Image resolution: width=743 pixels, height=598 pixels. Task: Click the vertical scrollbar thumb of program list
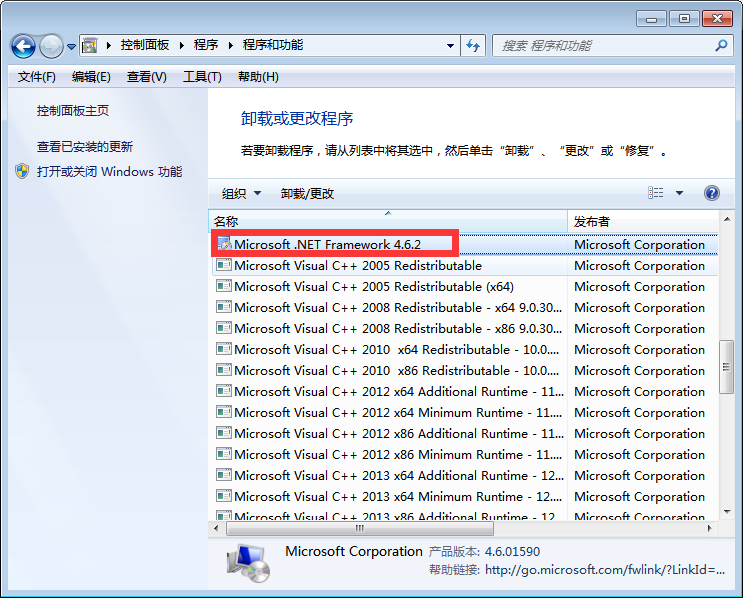[726, 367]
